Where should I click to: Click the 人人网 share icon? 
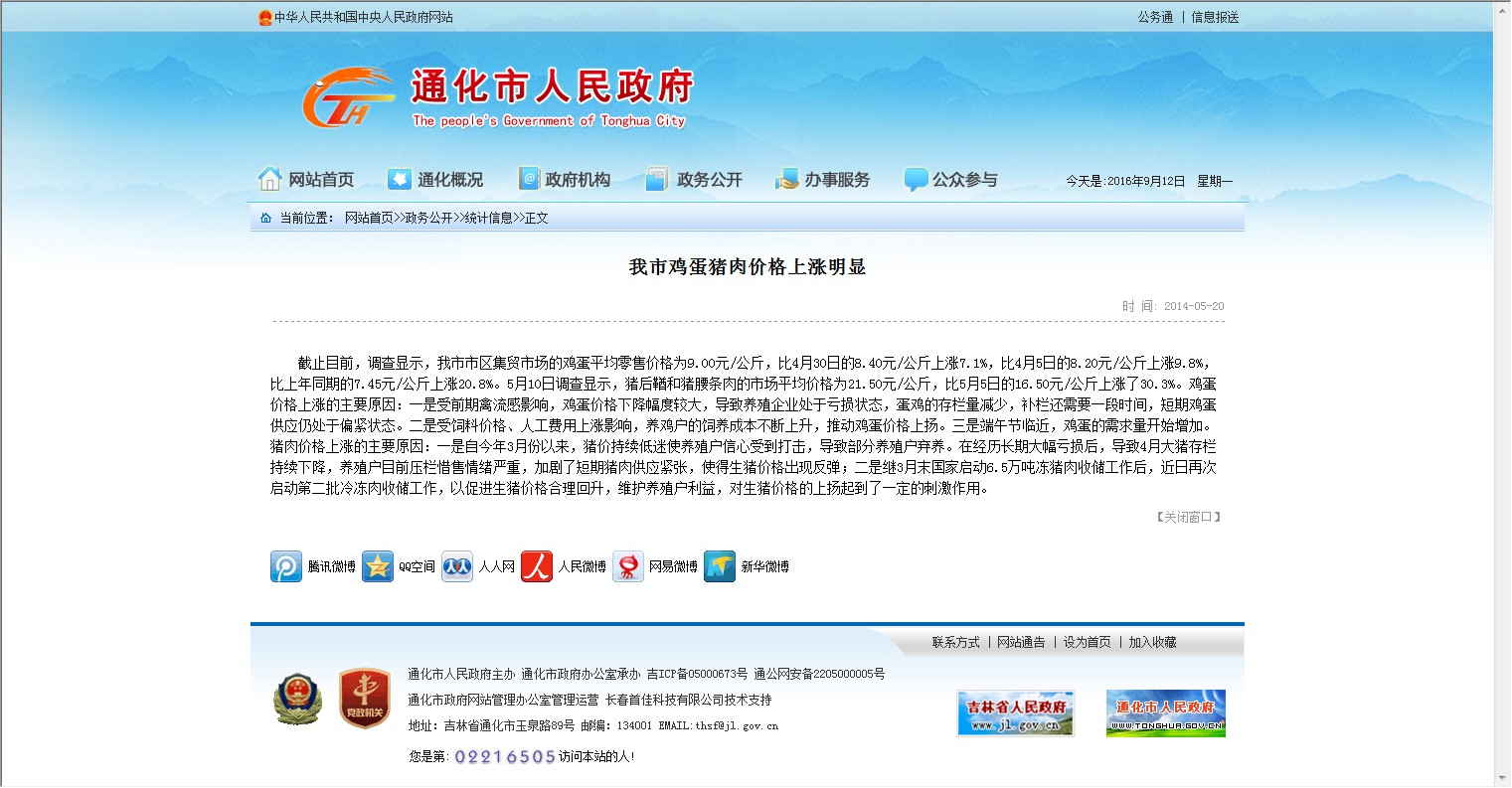coord(457,566)
